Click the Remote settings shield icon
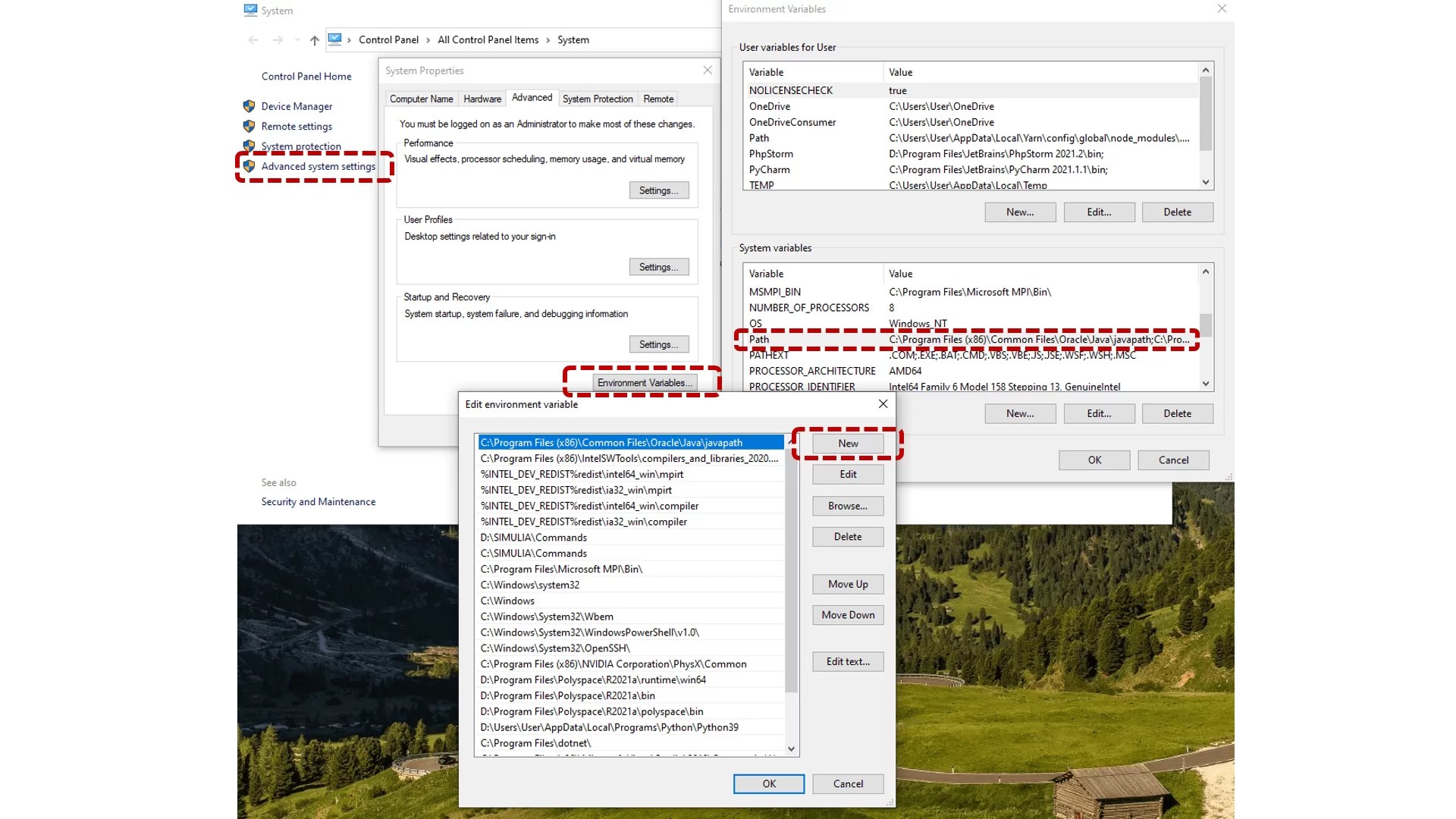The width and height of the screenshot is (1456, 819). 249,126
